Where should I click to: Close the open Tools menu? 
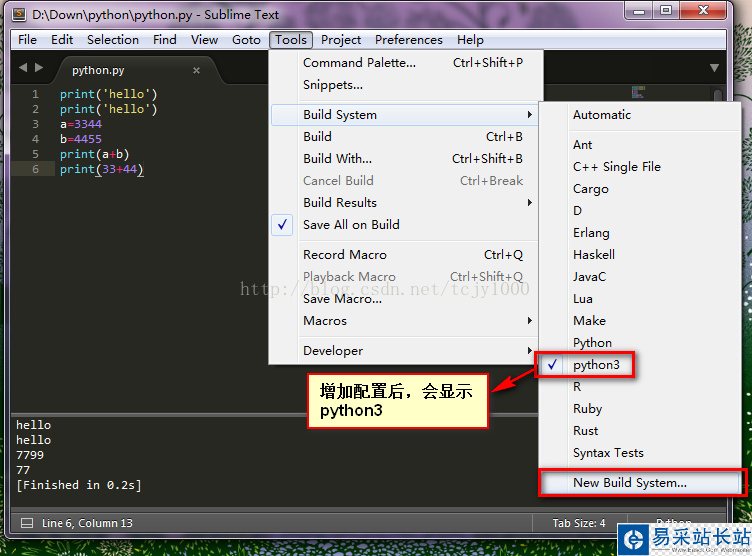tap(291, 40)
